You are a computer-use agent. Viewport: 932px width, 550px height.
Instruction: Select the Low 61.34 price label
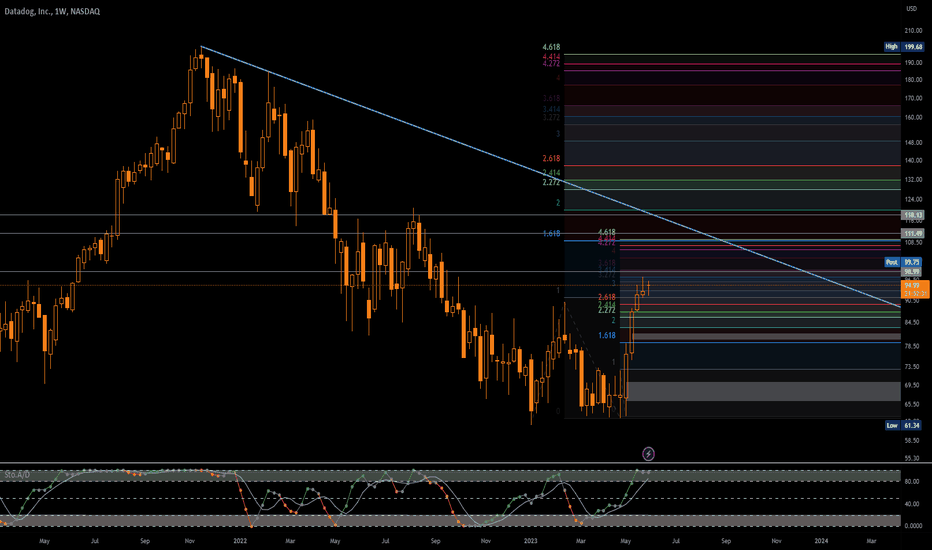pyautogui.click(x=903, y=425)
